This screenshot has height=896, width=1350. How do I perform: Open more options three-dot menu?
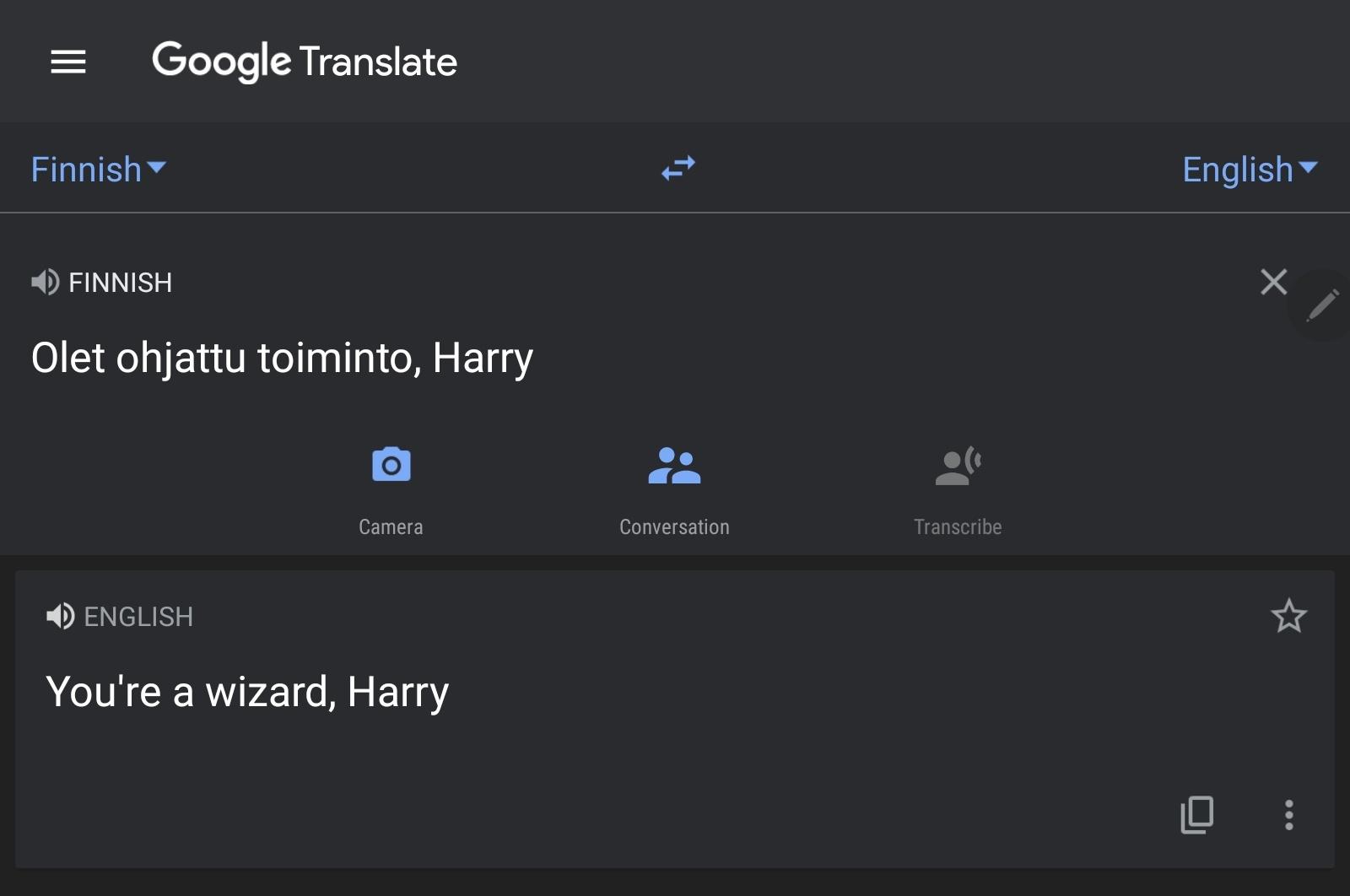click(1288, 815)
